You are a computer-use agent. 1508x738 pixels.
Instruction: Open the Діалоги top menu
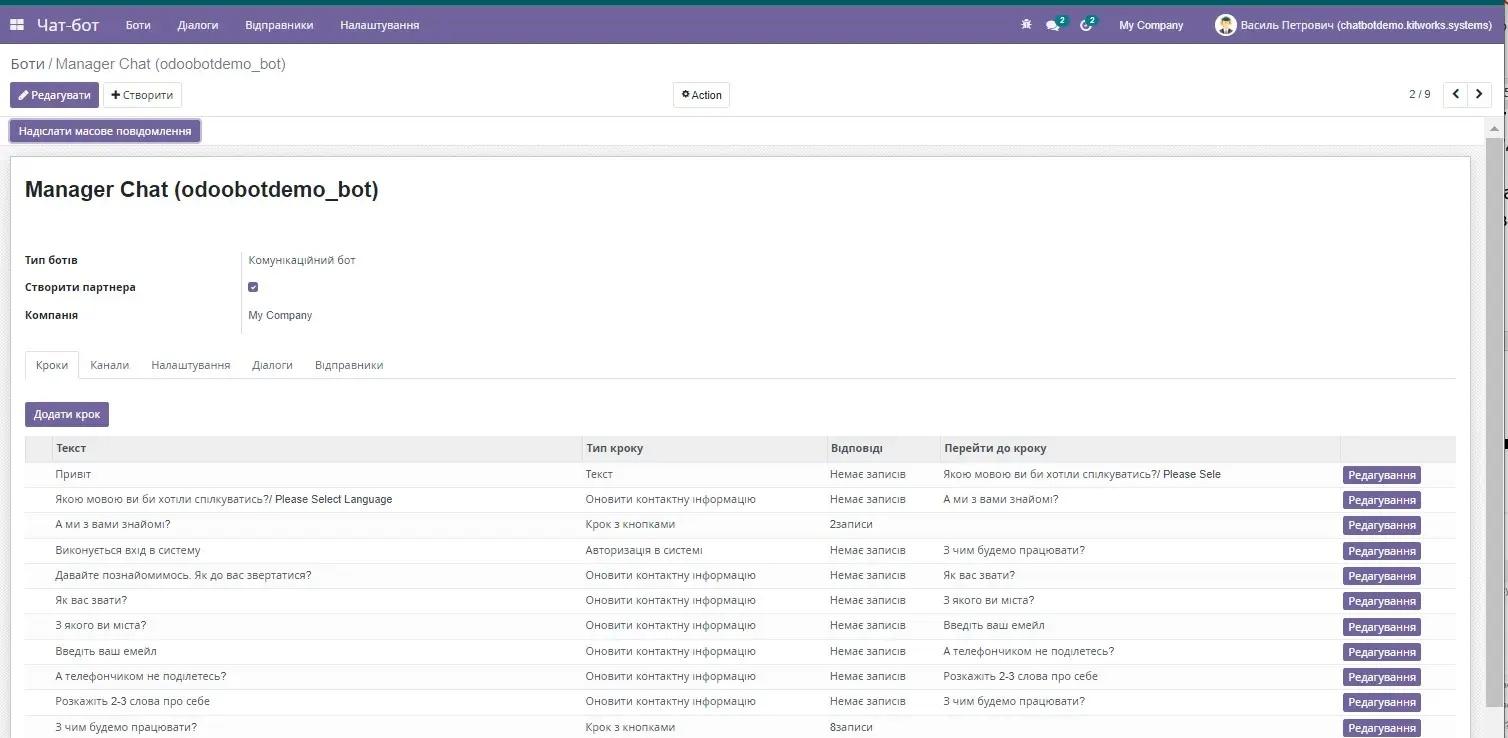click(x=197, y=25)
